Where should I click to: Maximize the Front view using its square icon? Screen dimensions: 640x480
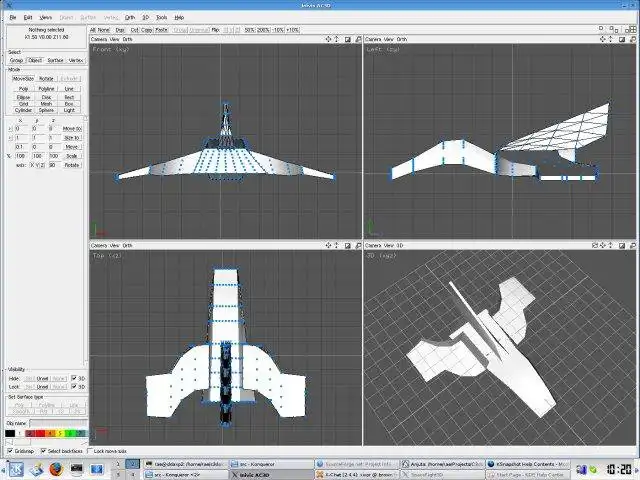[348, 40]
